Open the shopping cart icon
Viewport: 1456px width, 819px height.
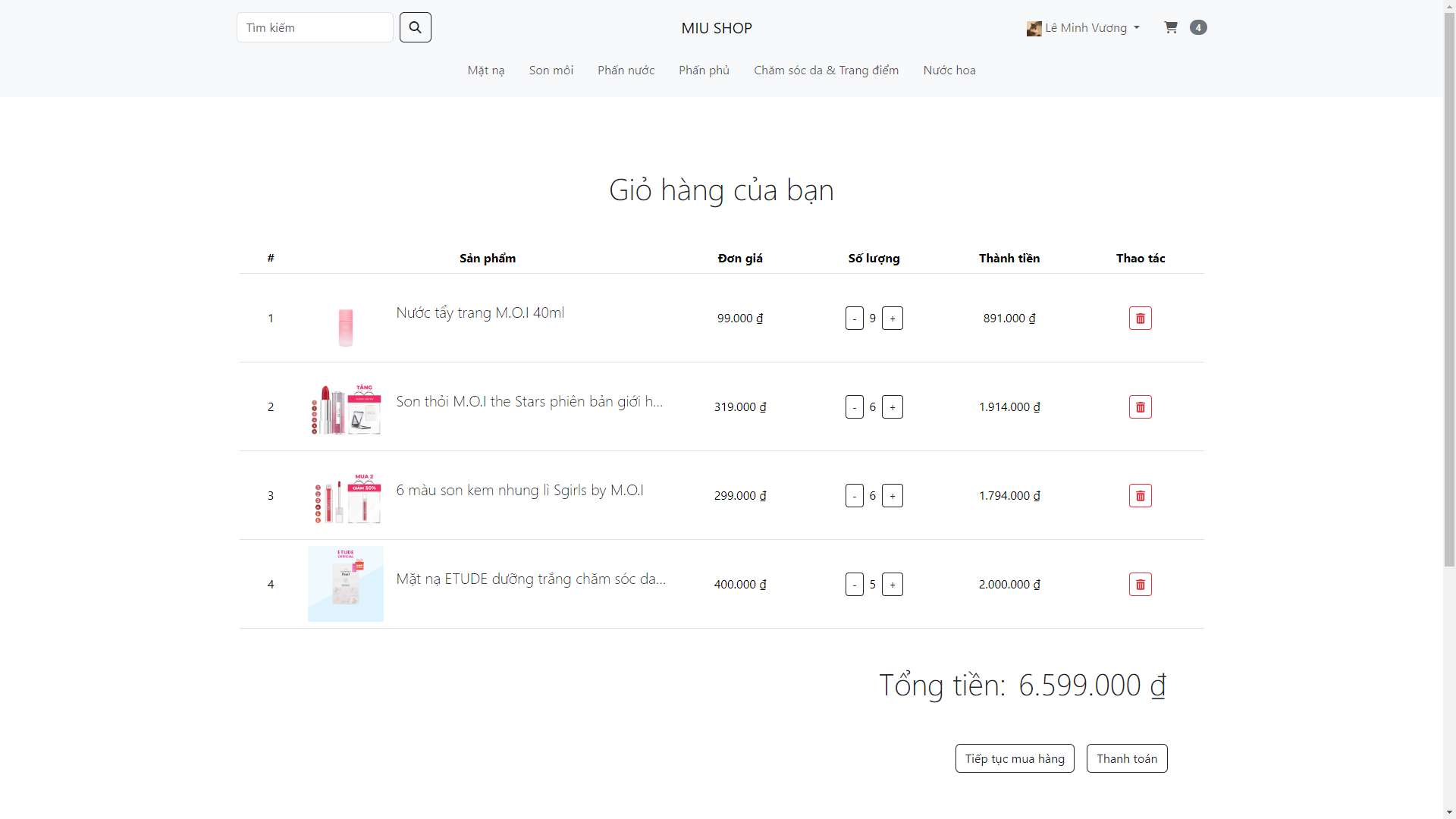tap(1171, 27)
